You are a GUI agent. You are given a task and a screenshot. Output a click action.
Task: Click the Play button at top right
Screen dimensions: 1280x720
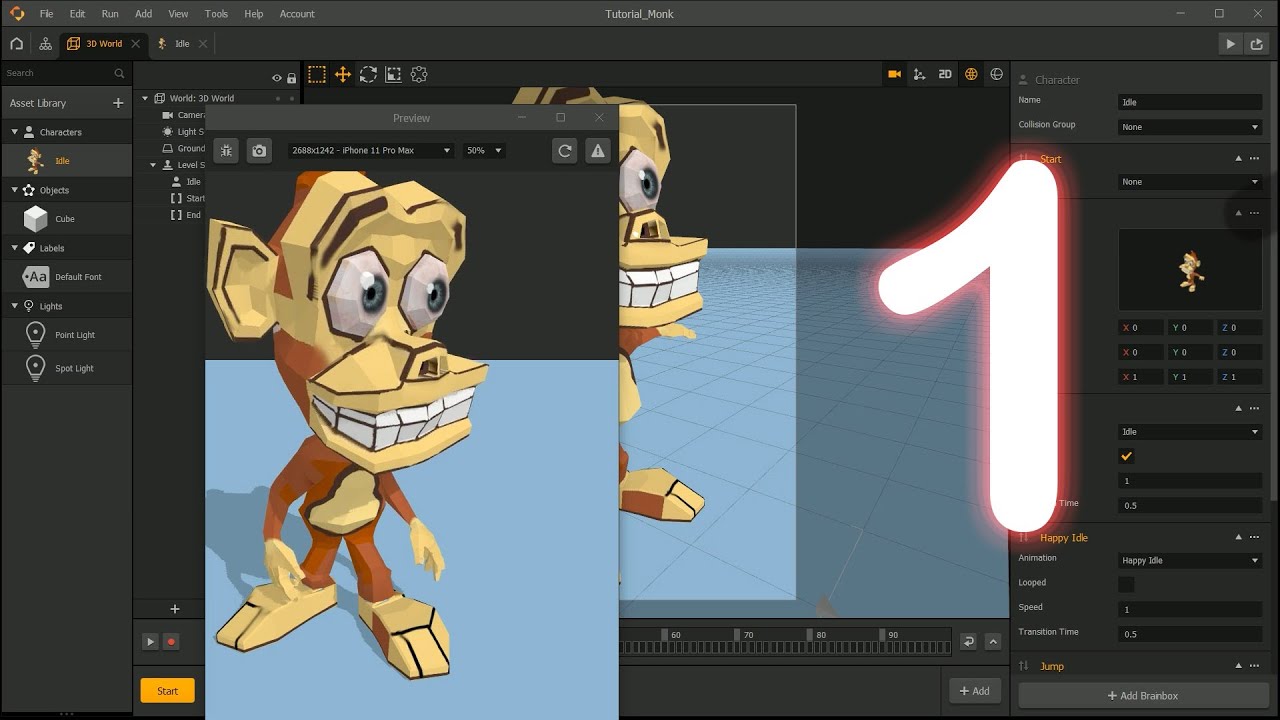(1230, 44)
